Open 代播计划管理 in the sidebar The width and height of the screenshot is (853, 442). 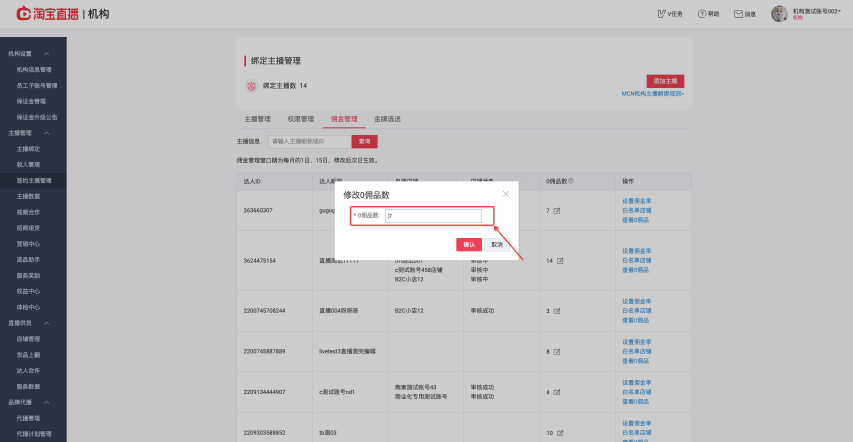pos(34,434)
